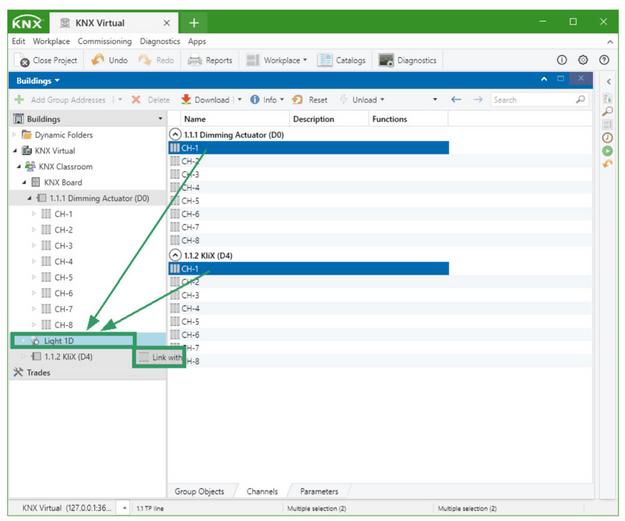The image size is (625, 521).
Task: Click the Catalogs toolbar icon
Action: [325, 60]
